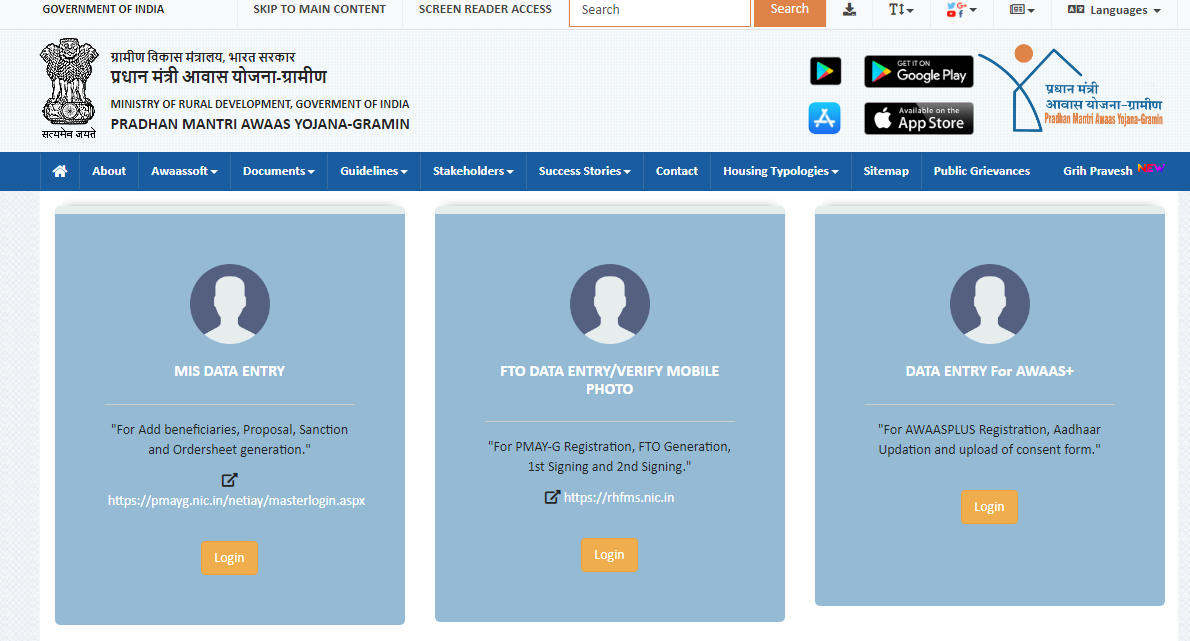Click the text 'For AWAASPLUS Registration, Aadhaar'
This screenshot has width=1190, height=641.
point(990,429)
